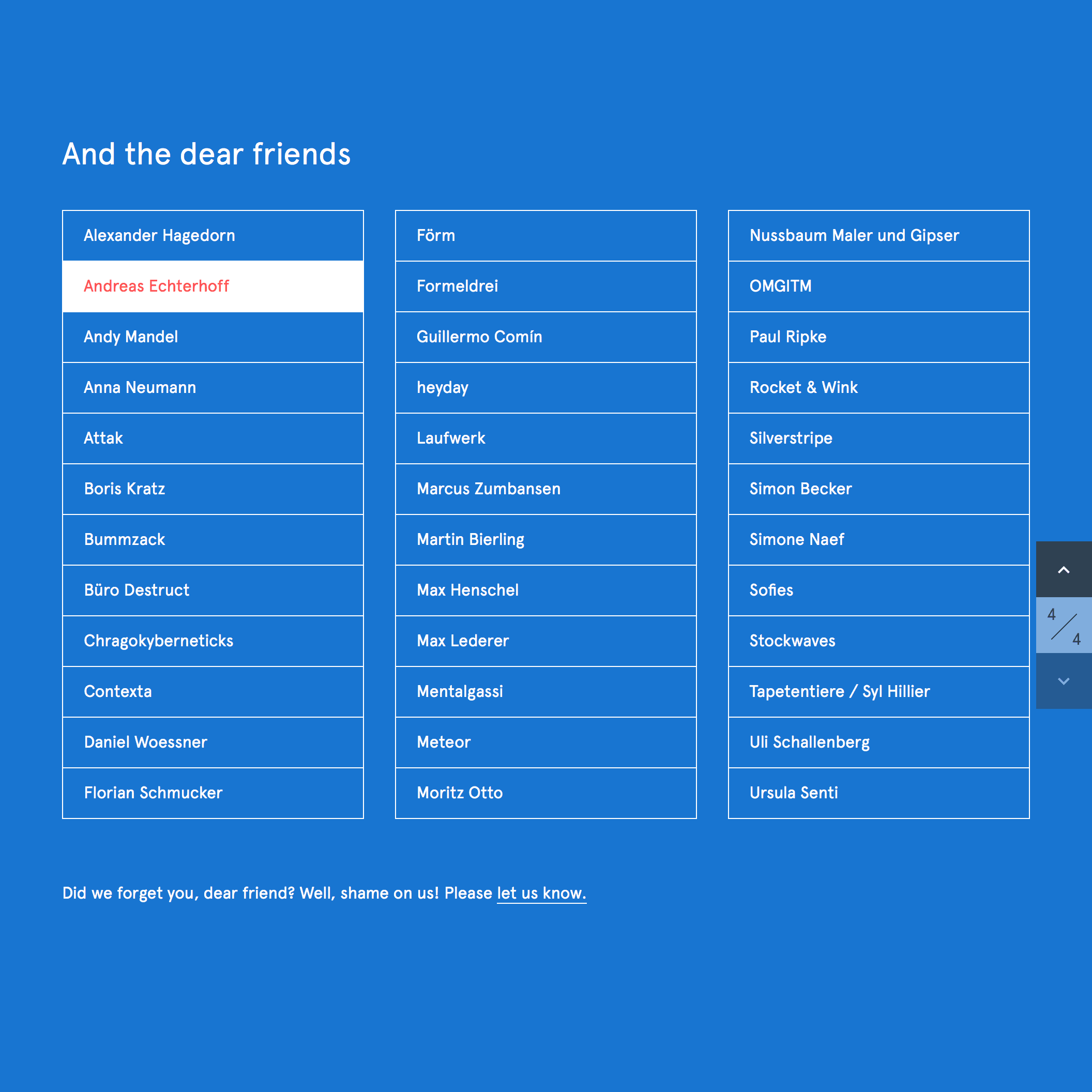Open Tapetentiere / Syl Hillier
The height and width of the screenshot is (1092, 1092).
click(x=879, y=692)
